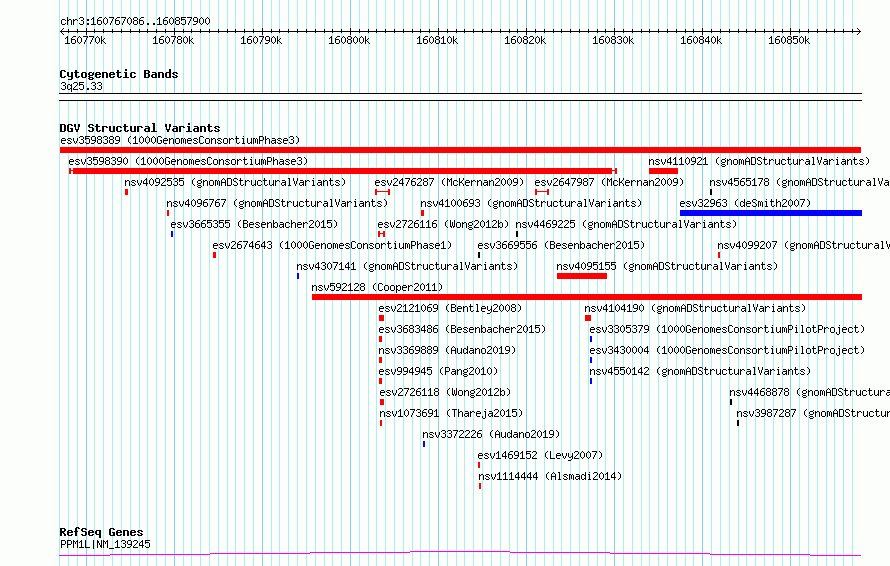This screenshot has height=566, width=890.
Task: Select the RefSeq Genes track title
Action: click(x=101, y=532)
